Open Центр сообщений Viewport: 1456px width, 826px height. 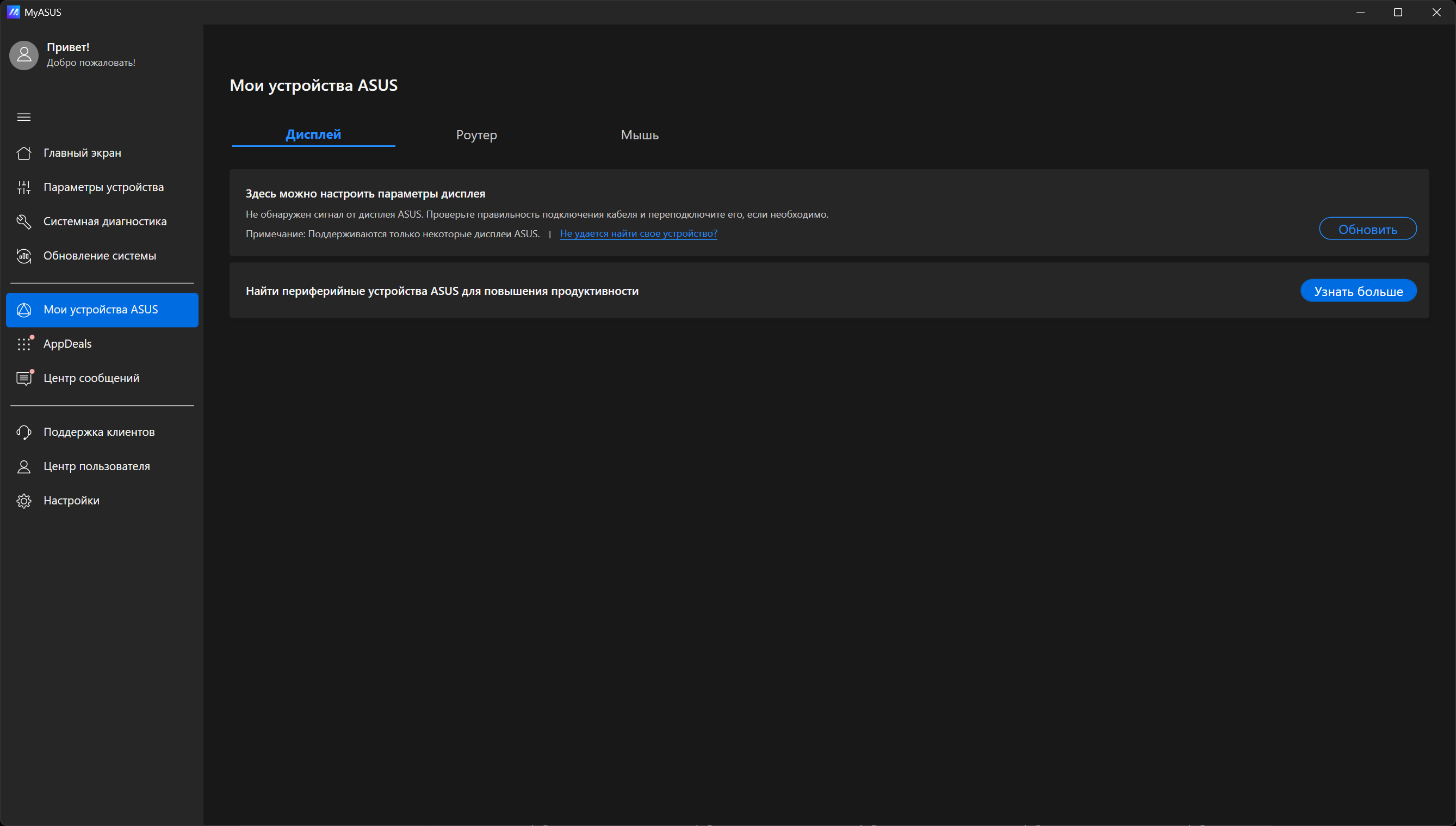point(102,378)
